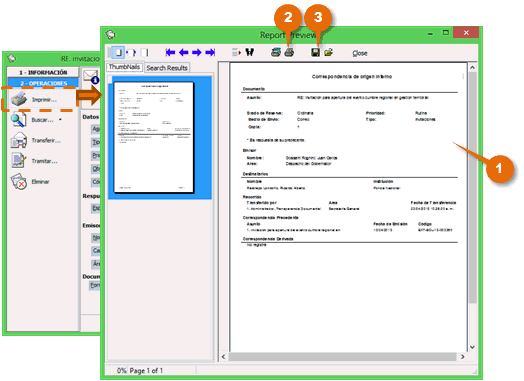Go to next page with right arrow
This screenshot has height=381, width=524.
point(196,52)
